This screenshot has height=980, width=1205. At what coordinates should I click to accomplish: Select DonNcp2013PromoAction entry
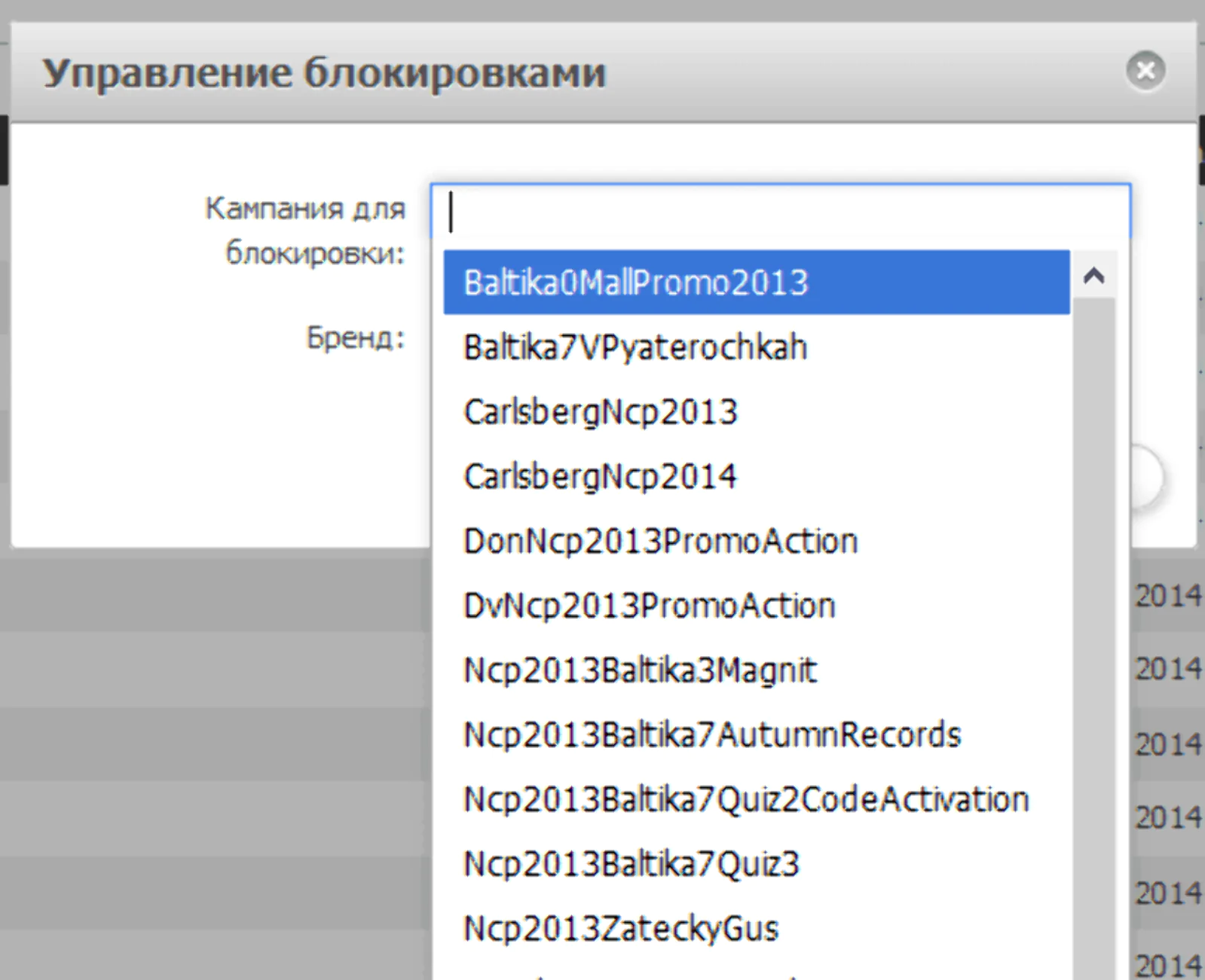[757, 542]
